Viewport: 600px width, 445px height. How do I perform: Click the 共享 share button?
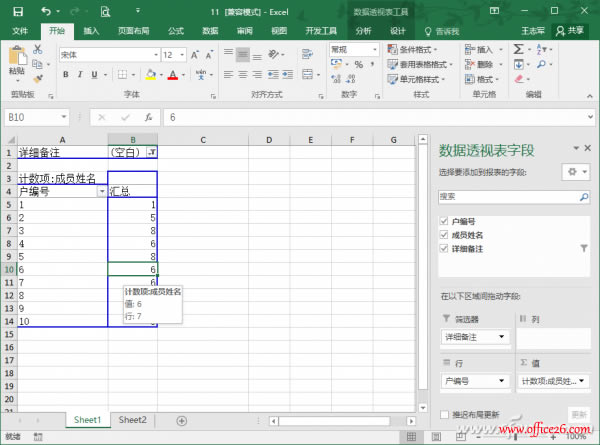click(570, 31)
